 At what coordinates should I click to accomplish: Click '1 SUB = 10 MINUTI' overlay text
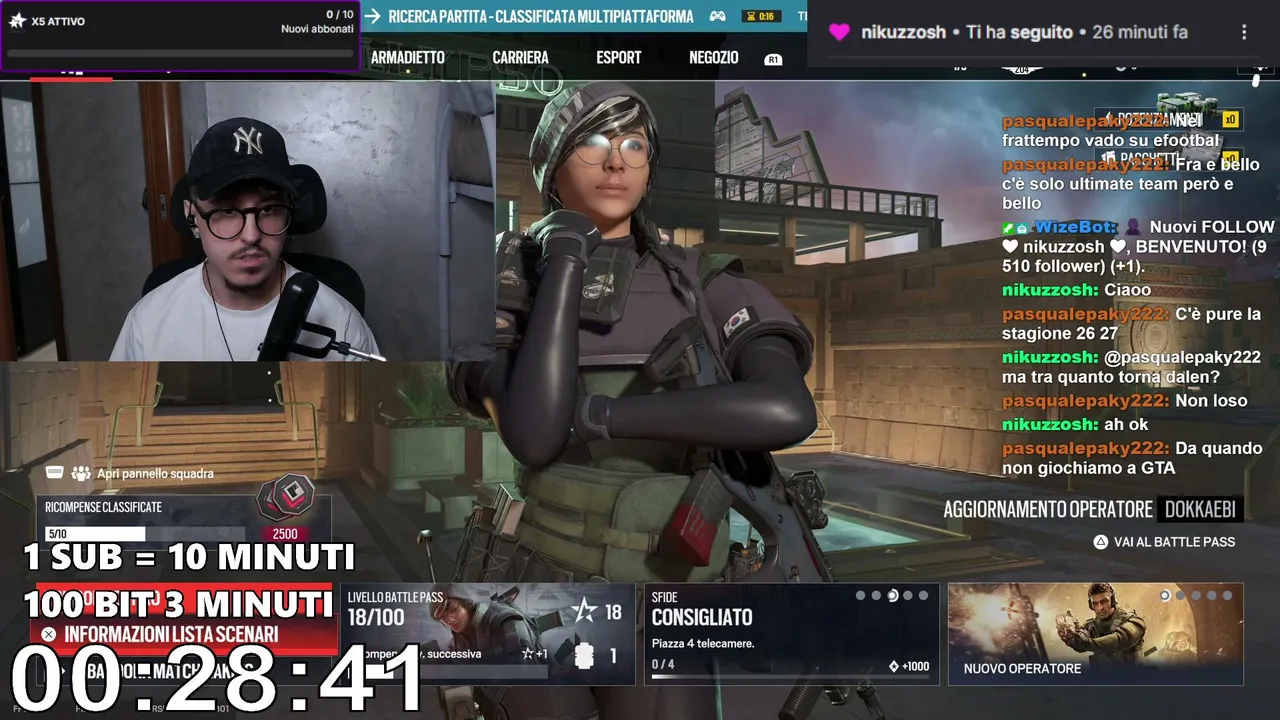189,557
